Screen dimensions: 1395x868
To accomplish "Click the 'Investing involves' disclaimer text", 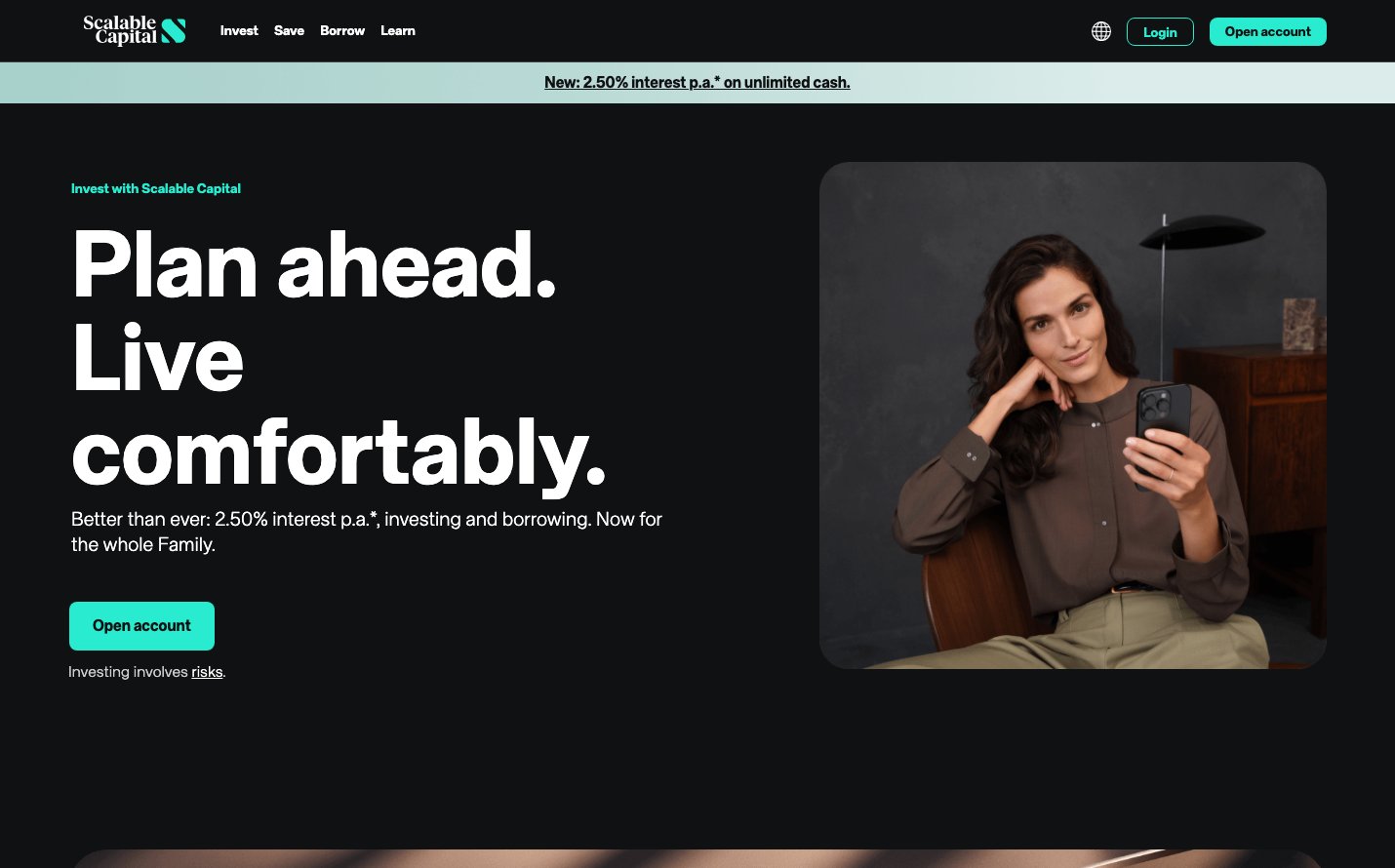I will coord(128,672).
